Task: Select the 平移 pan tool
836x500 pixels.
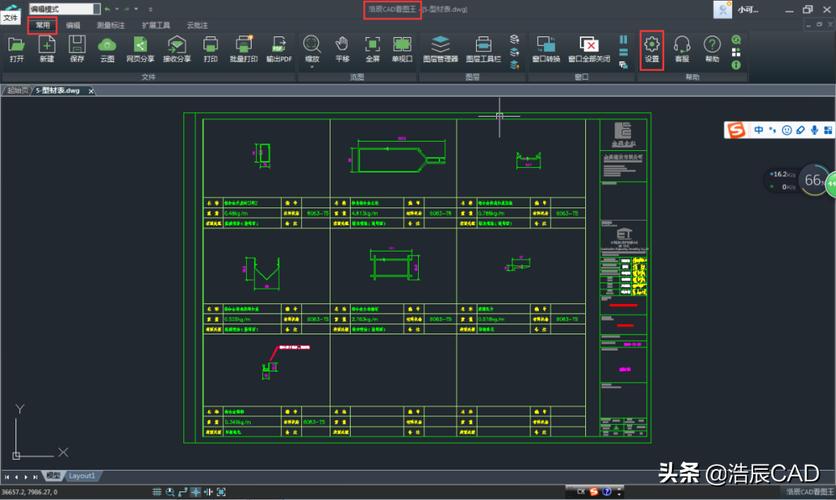Action: pyautogui.click(x=342, y=48)
